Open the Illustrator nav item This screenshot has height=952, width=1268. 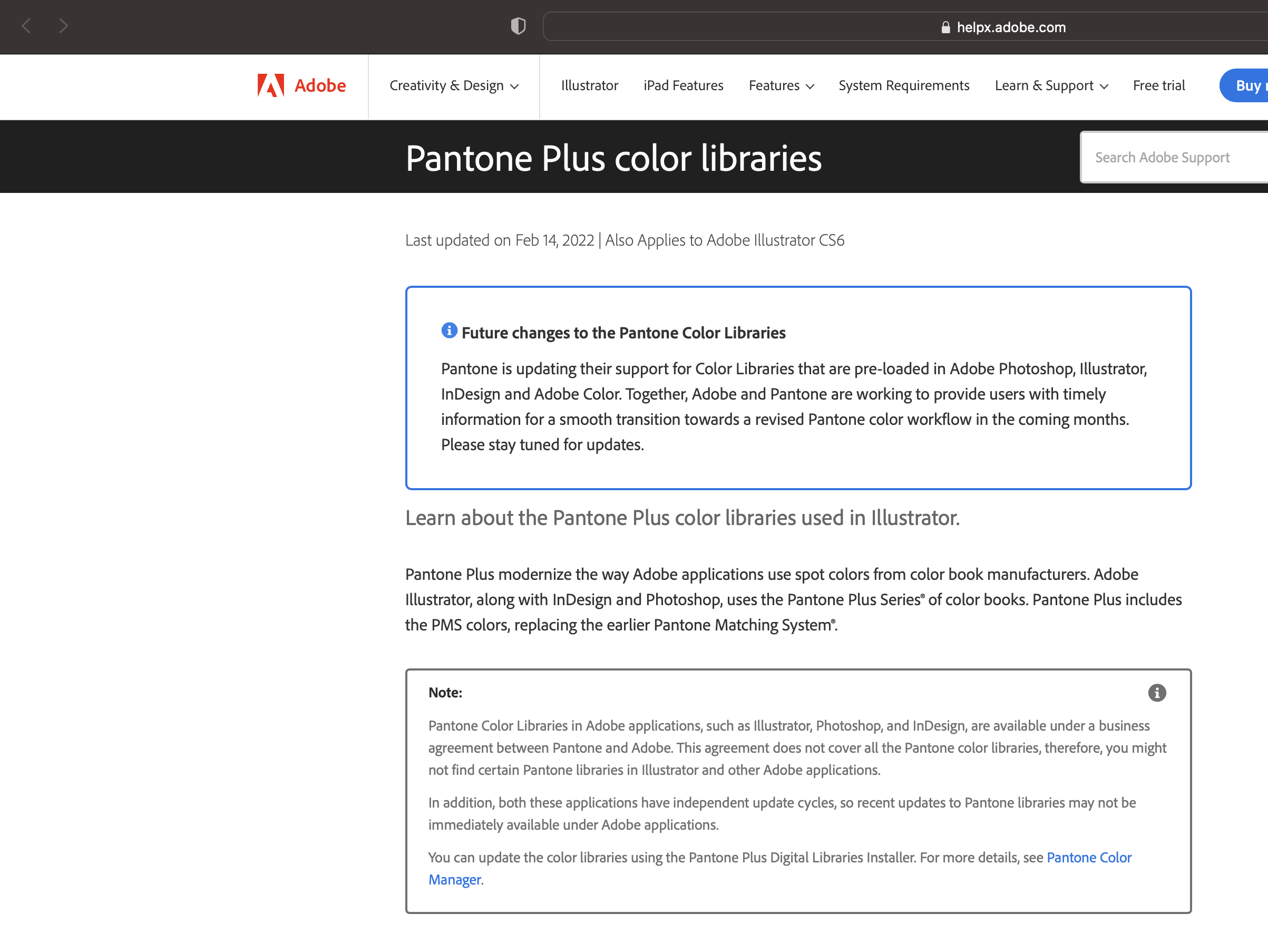pos(589,85)
